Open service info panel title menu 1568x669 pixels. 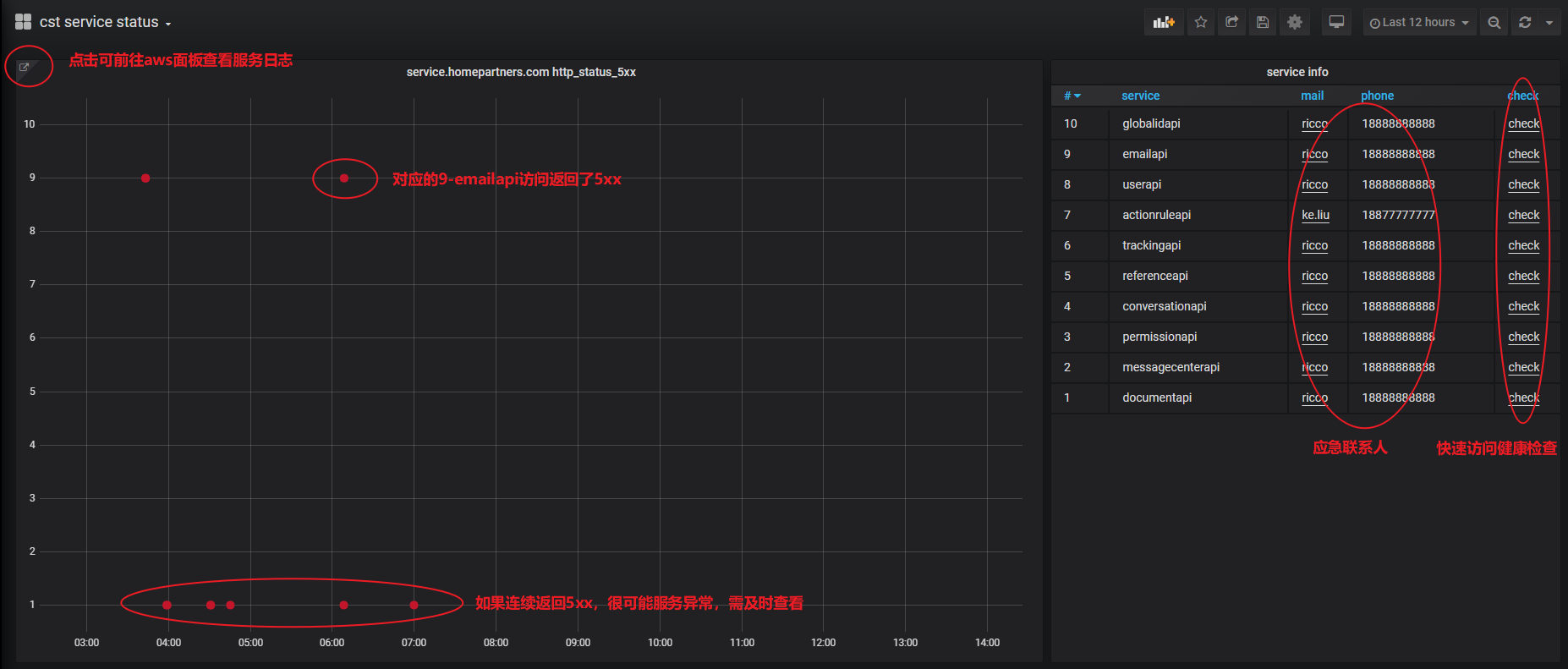click(x=1297, y=72)
